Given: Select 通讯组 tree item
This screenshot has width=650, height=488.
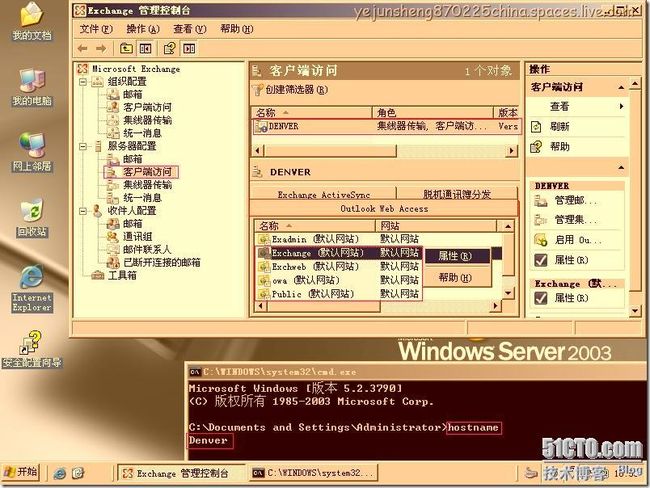Looking at the screenshot, I should (137, 237).
